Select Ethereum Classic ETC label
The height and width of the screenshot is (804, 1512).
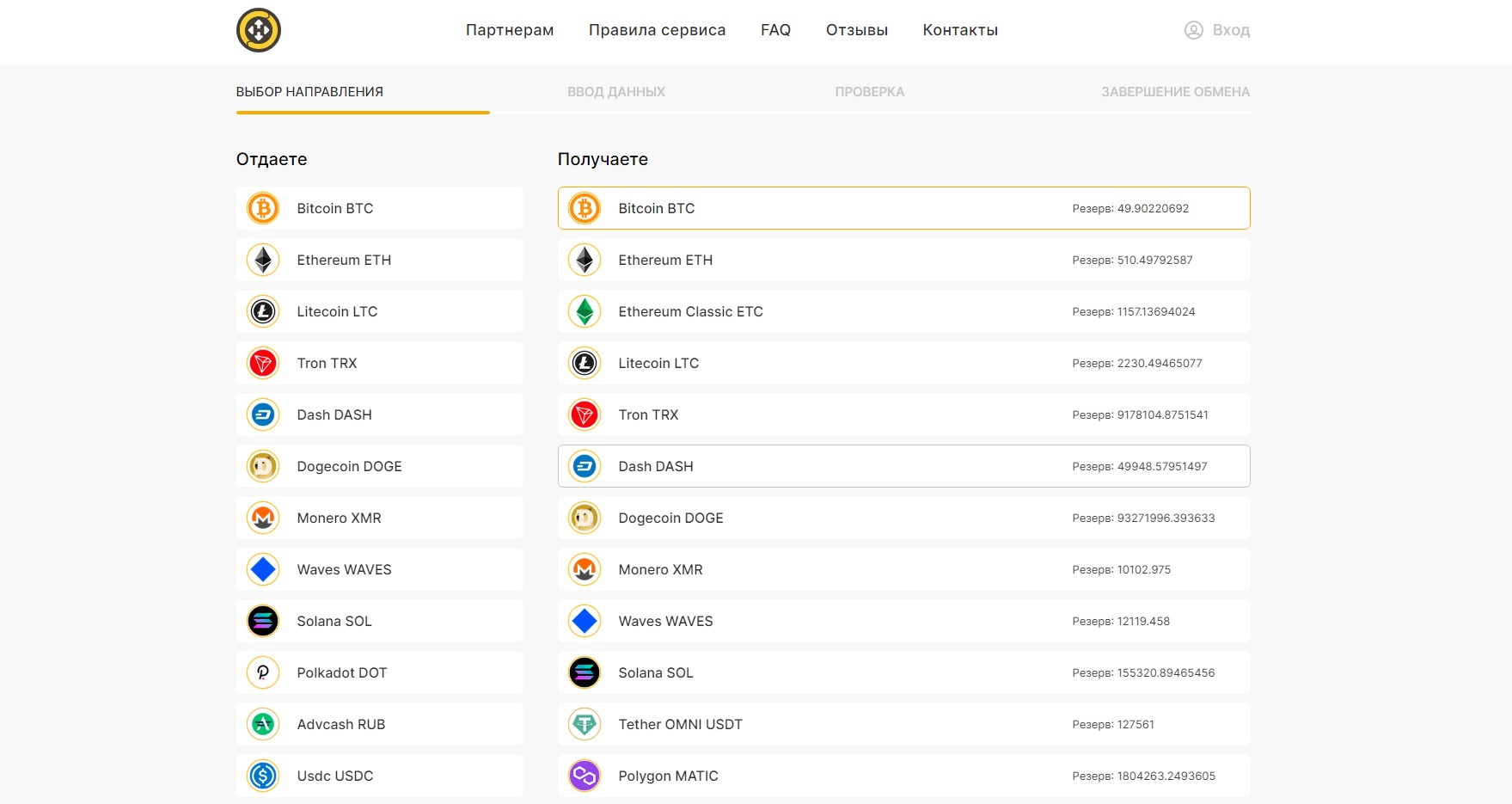point(691,311)
